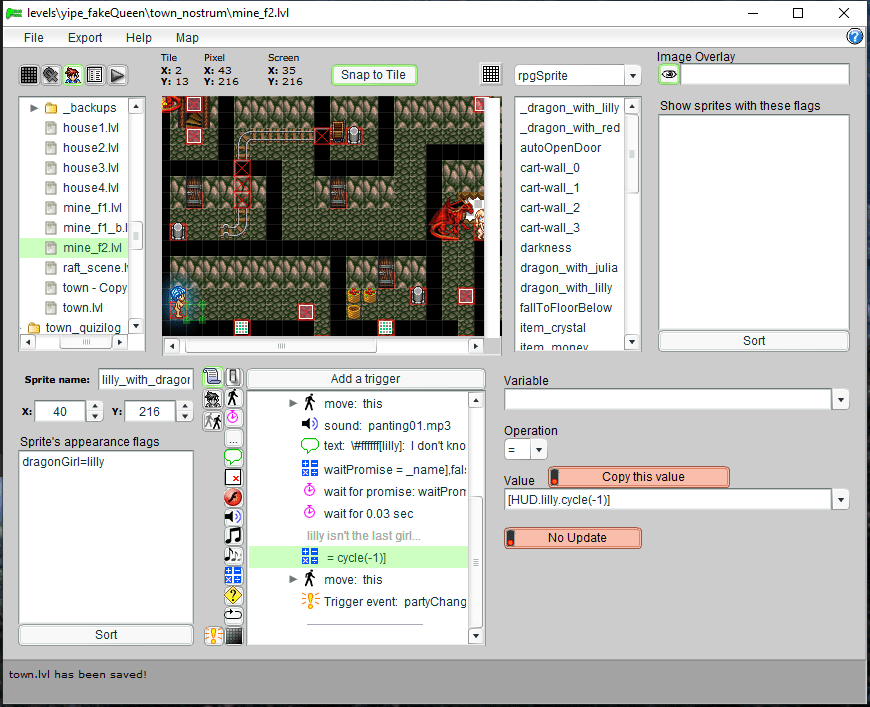Toggle the Image Overlay eye icon
Screen dimensions: 870x707
point(669,75)
